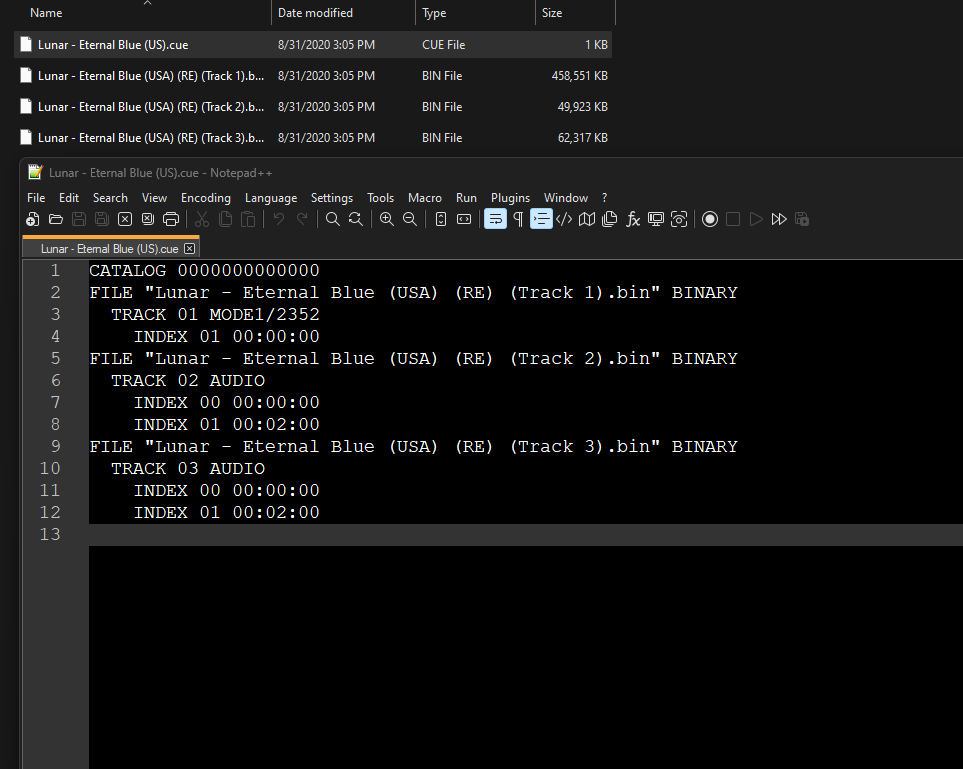Click the Close All documents icon

(x=148, y=219)
